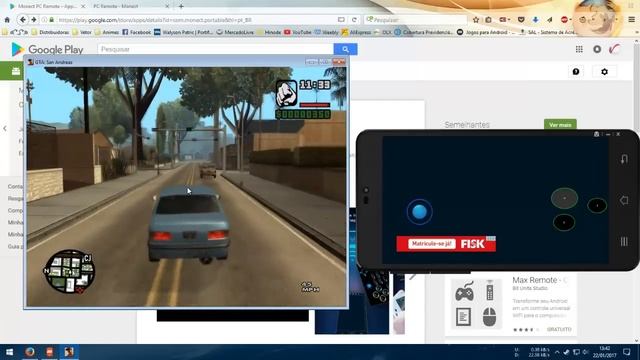This screenshot has height=360, width=640.
Task: Open MercadoLivre bookmark
Action: [x=235, y=32]
